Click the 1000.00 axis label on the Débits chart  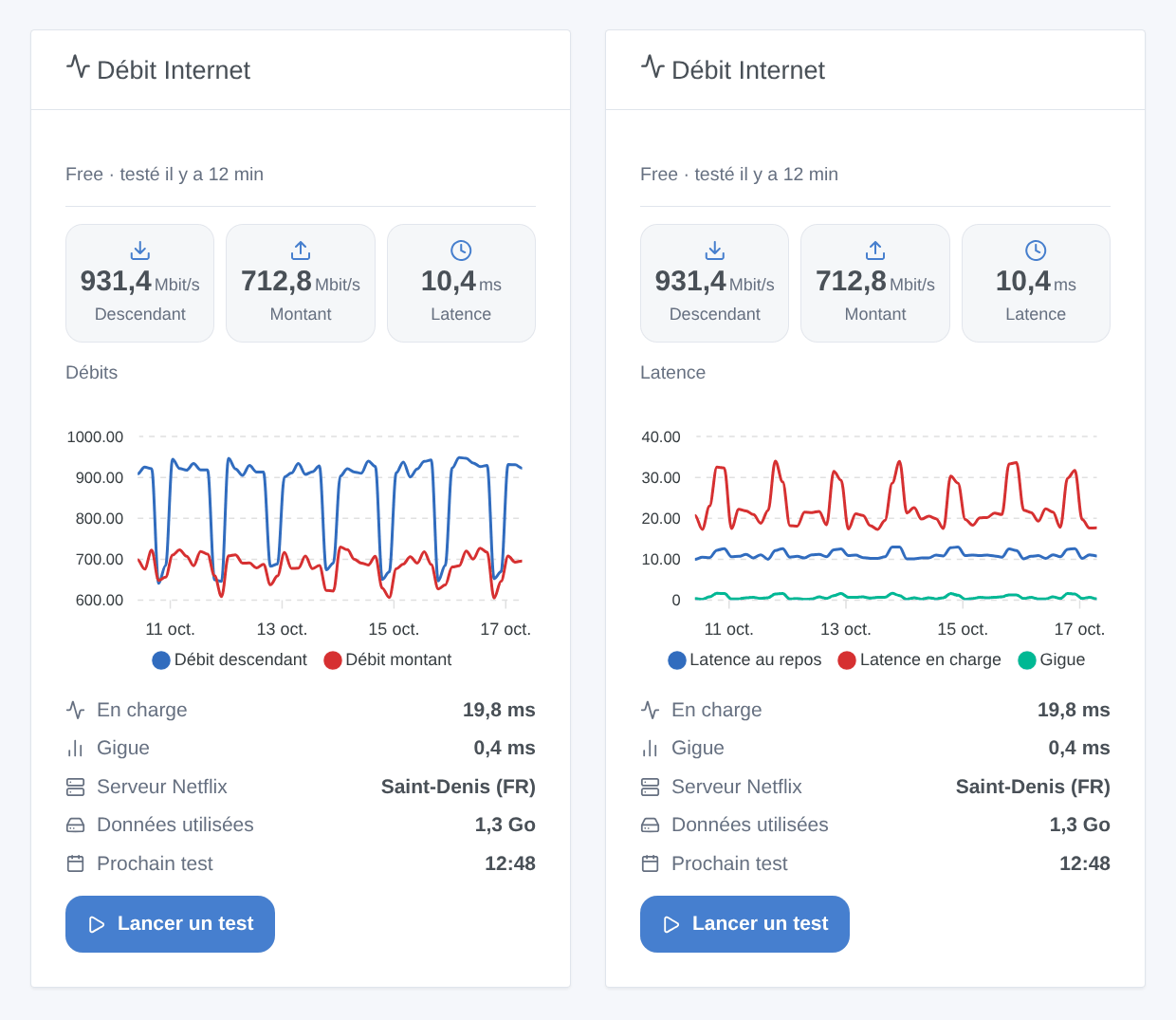(x=95, y=437)
